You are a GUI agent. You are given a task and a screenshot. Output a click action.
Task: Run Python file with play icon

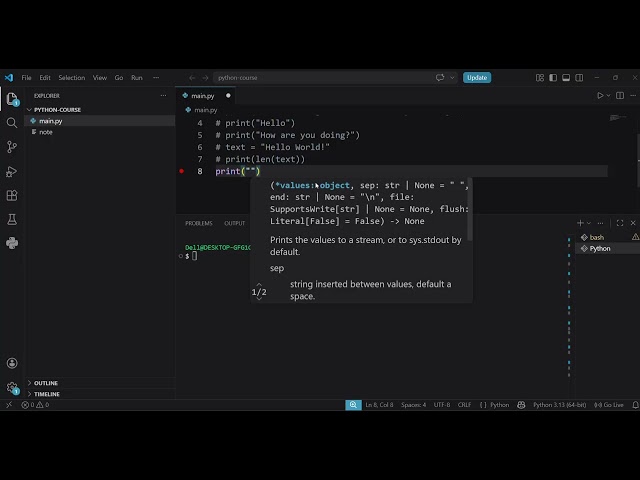pos(600,96)
